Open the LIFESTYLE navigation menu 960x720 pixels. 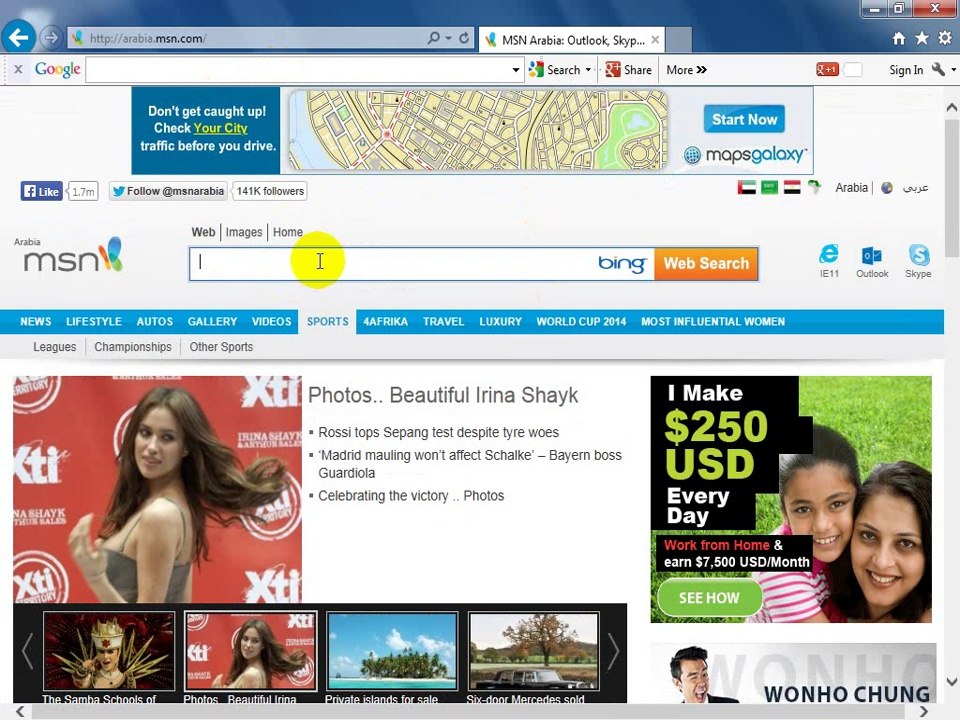coord(94,321)
